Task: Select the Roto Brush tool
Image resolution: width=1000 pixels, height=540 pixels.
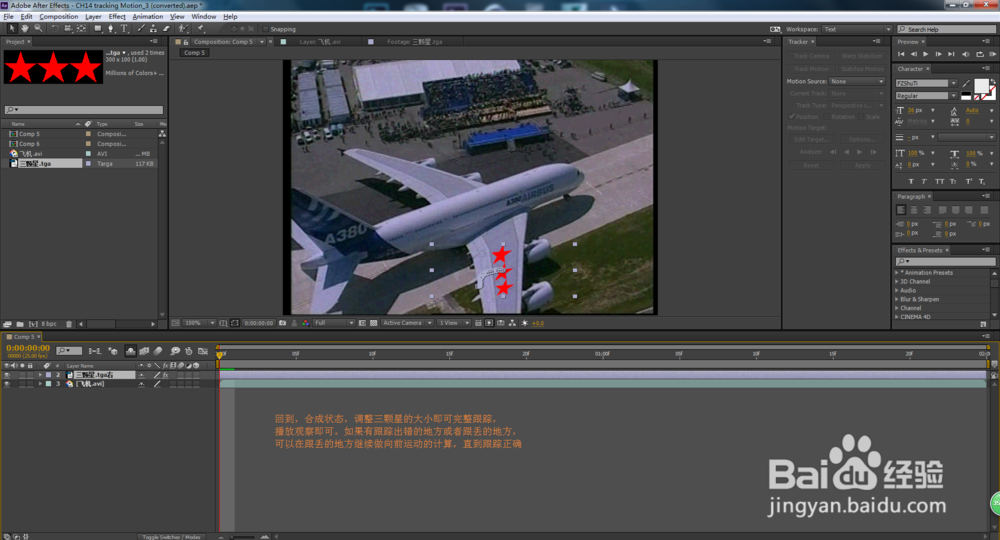Action: pos(184,29)
